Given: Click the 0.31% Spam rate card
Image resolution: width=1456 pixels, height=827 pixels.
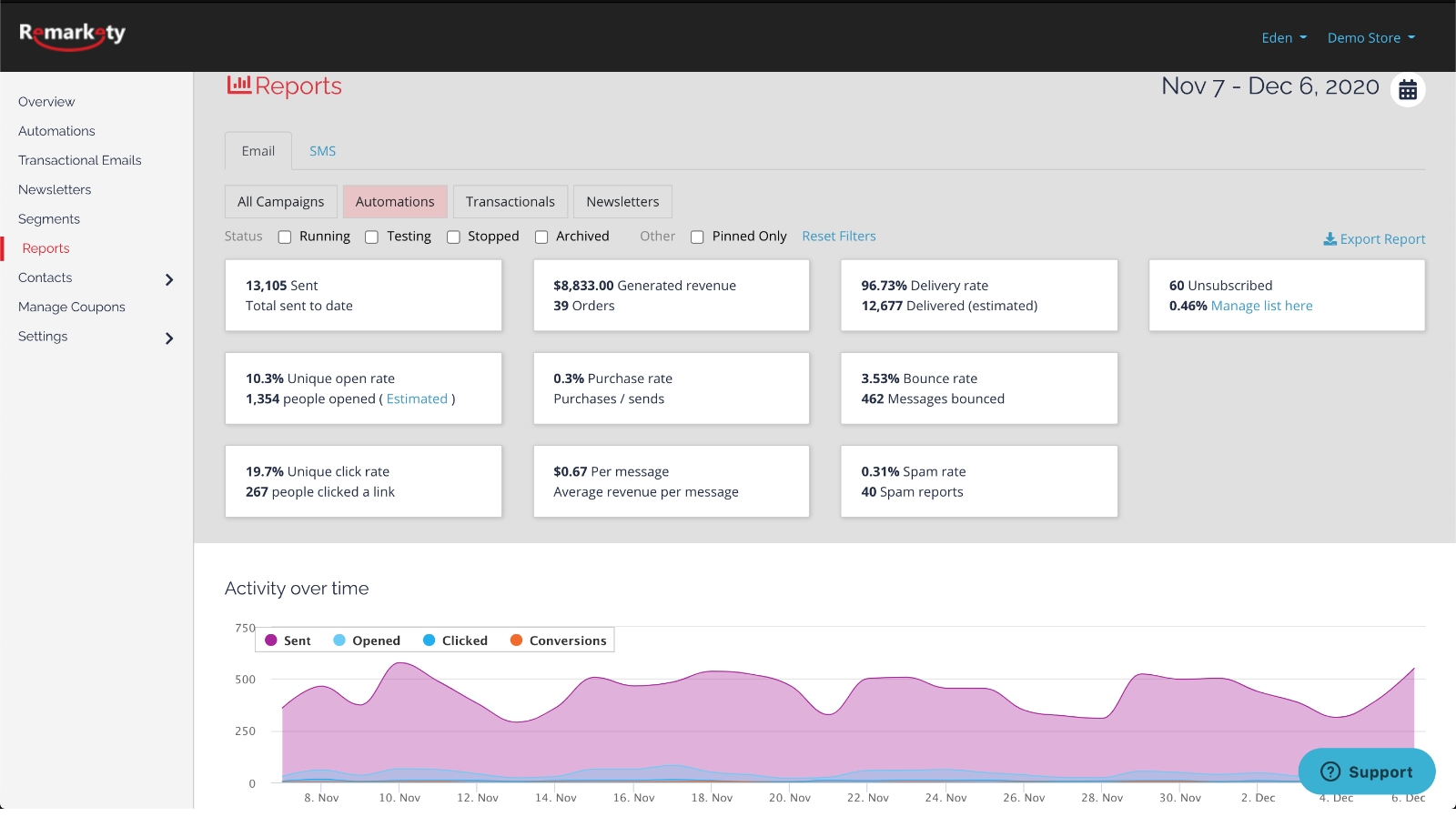Looking at the screenshot, I should point(979,481).
